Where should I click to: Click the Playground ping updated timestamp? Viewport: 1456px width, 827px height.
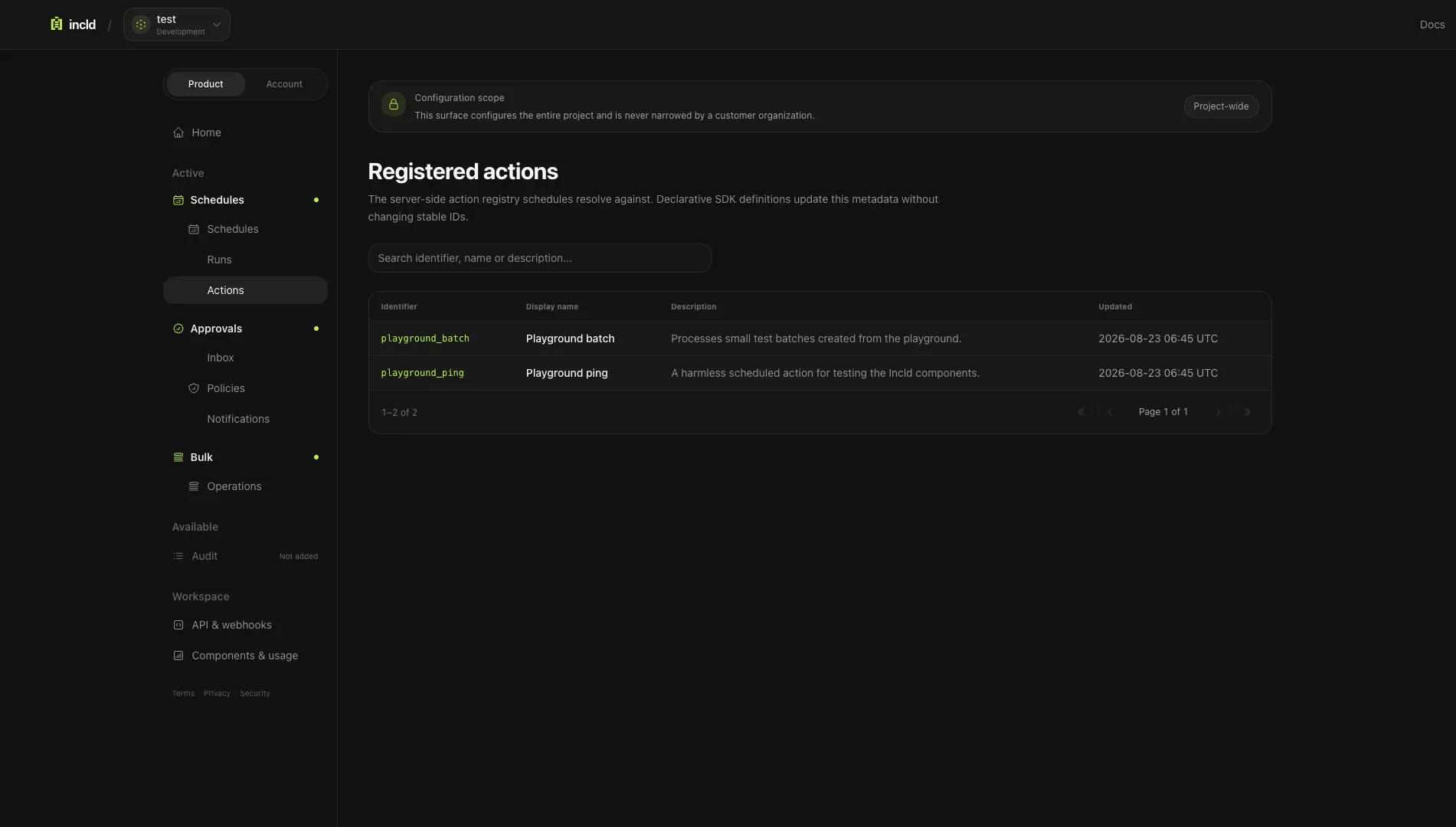pos(1157,373)
